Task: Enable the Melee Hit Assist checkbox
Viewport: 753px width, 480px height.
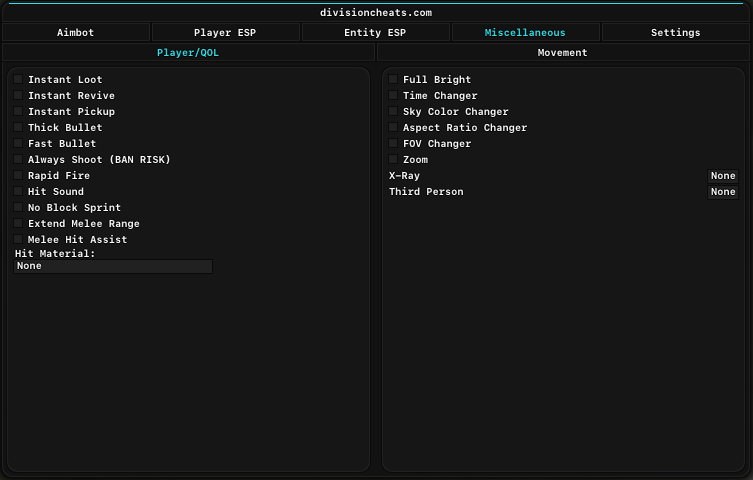Action: click(19, 239)
